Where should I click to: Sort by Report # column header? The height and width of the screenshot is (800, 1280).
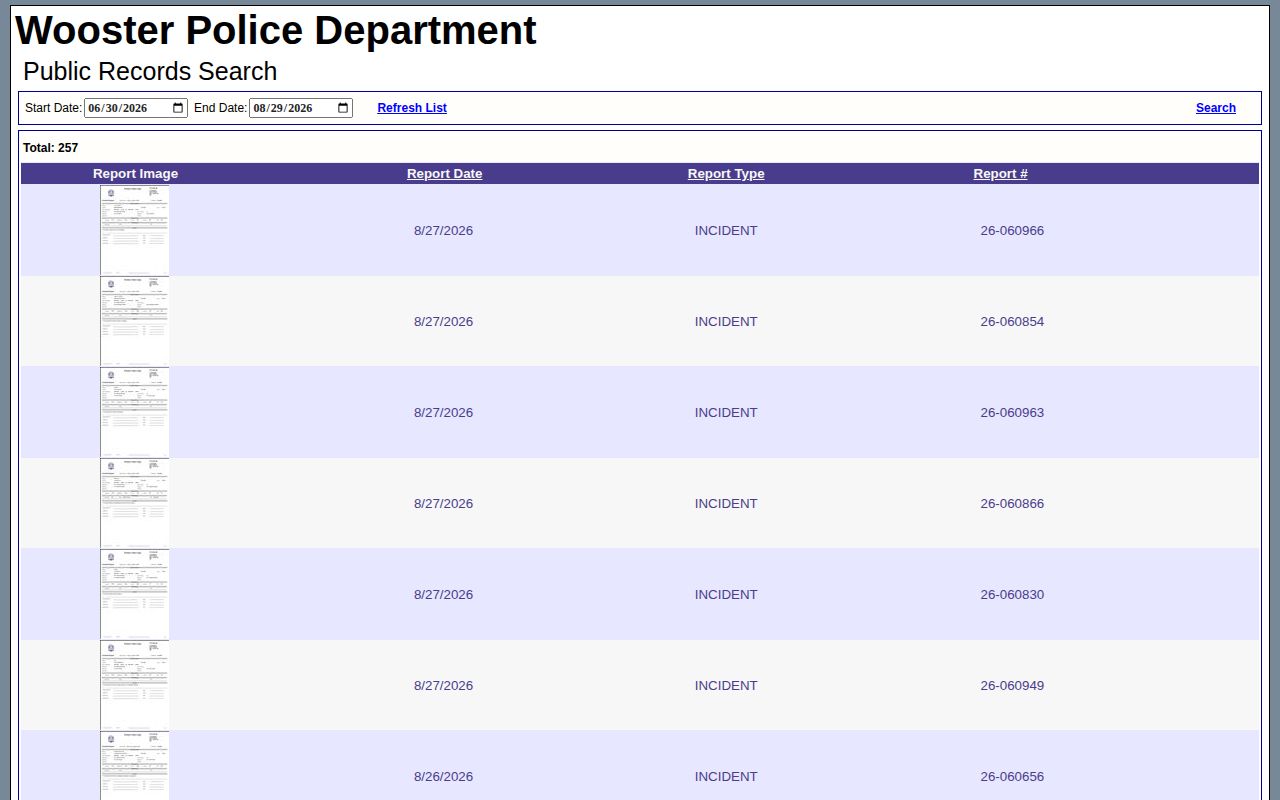[1000, 174]
